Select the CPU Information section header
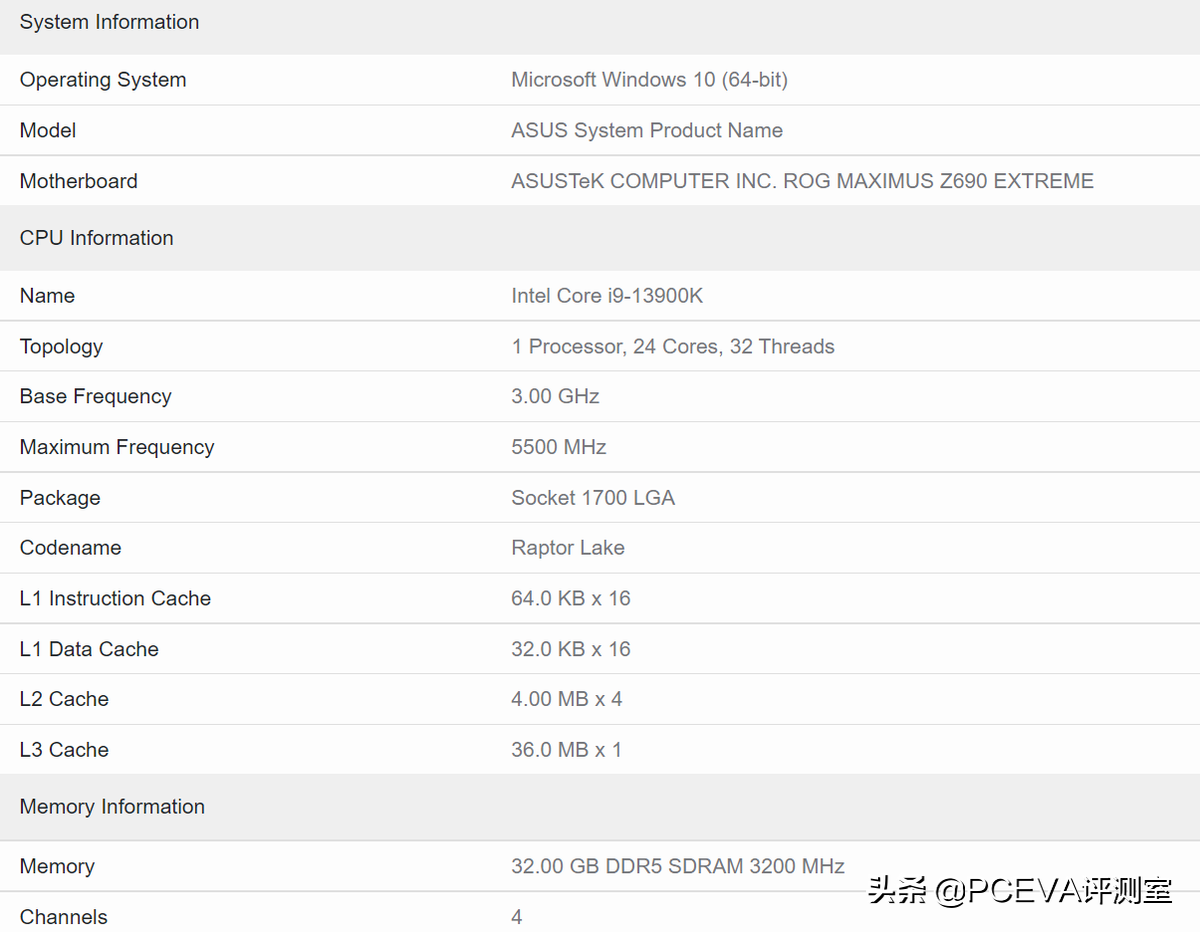The width and height of the screenshot is (1200, 932). click(96, 238)
